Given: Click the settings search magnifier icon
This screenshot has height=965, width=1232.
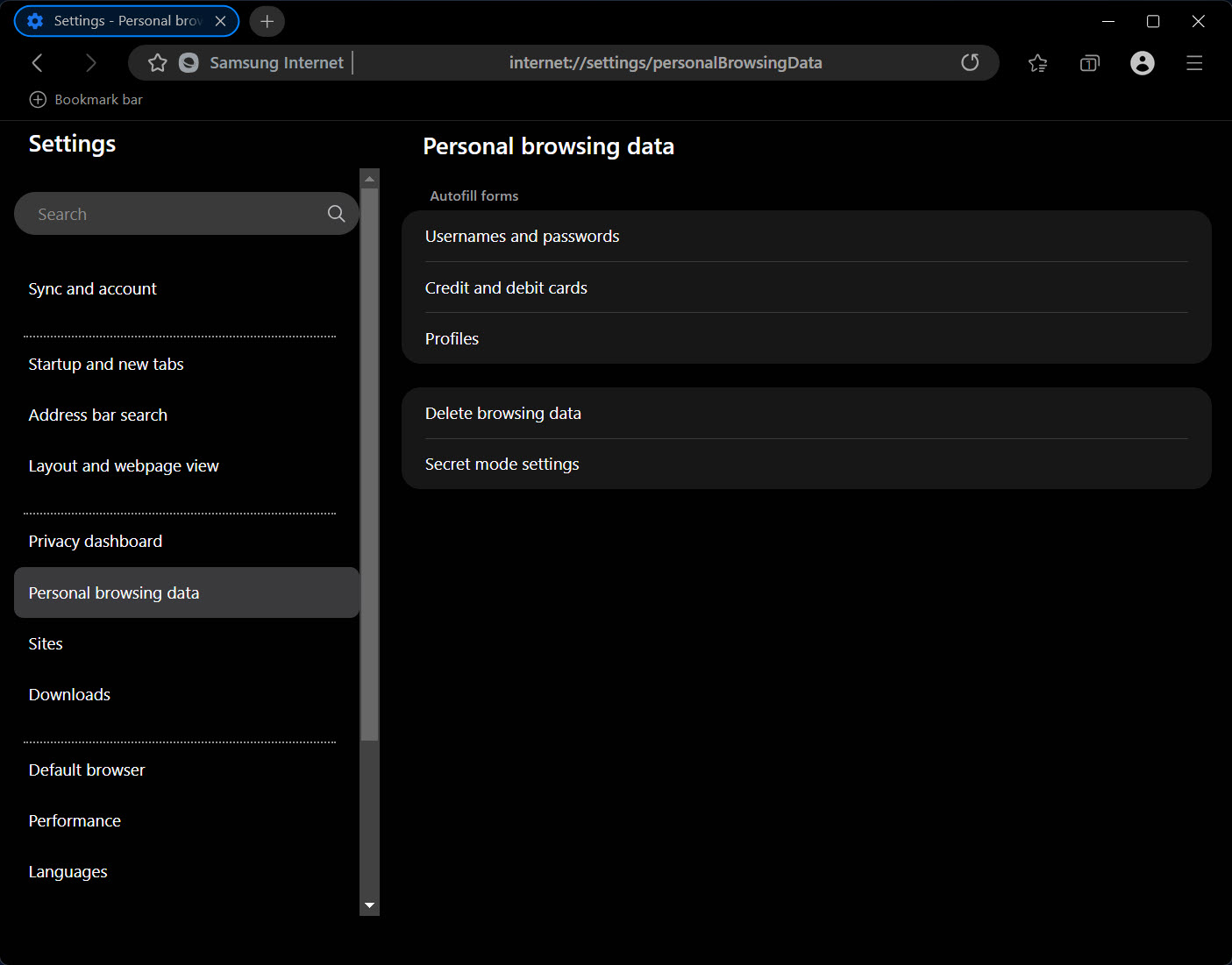Looking at the screenshot, I should point(336,214).
